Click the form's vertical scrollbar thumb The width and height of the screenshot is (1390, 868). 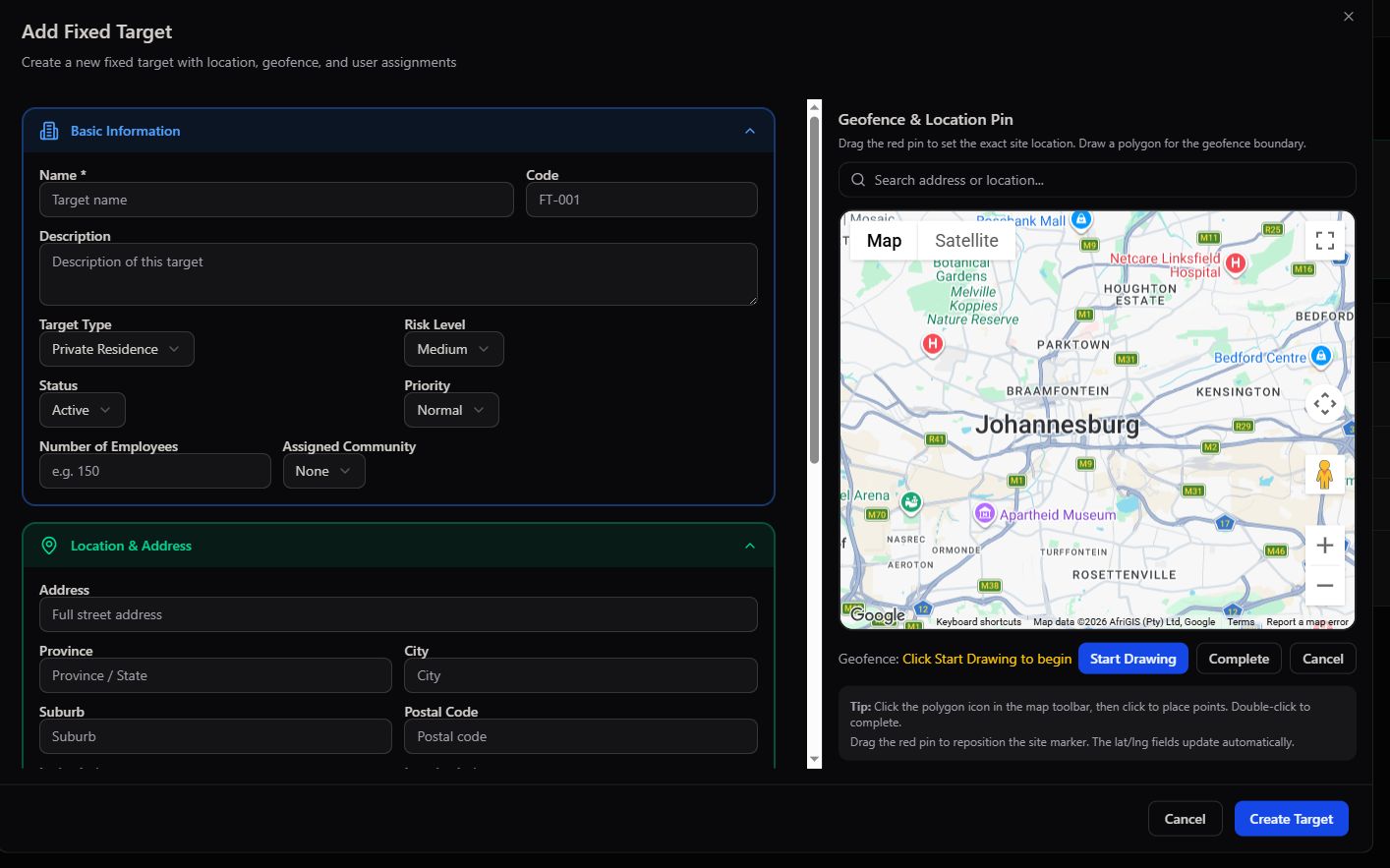tap(814, 290)
